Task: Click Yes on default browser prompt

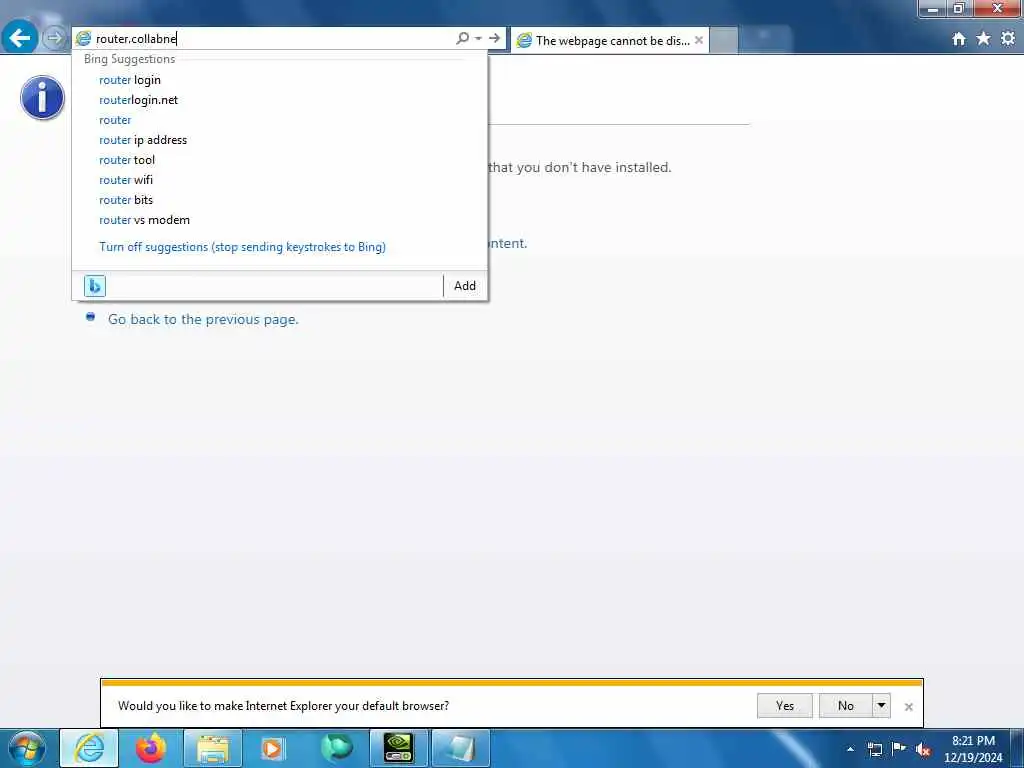Action: pyautogui.click(x=784, y=705)
